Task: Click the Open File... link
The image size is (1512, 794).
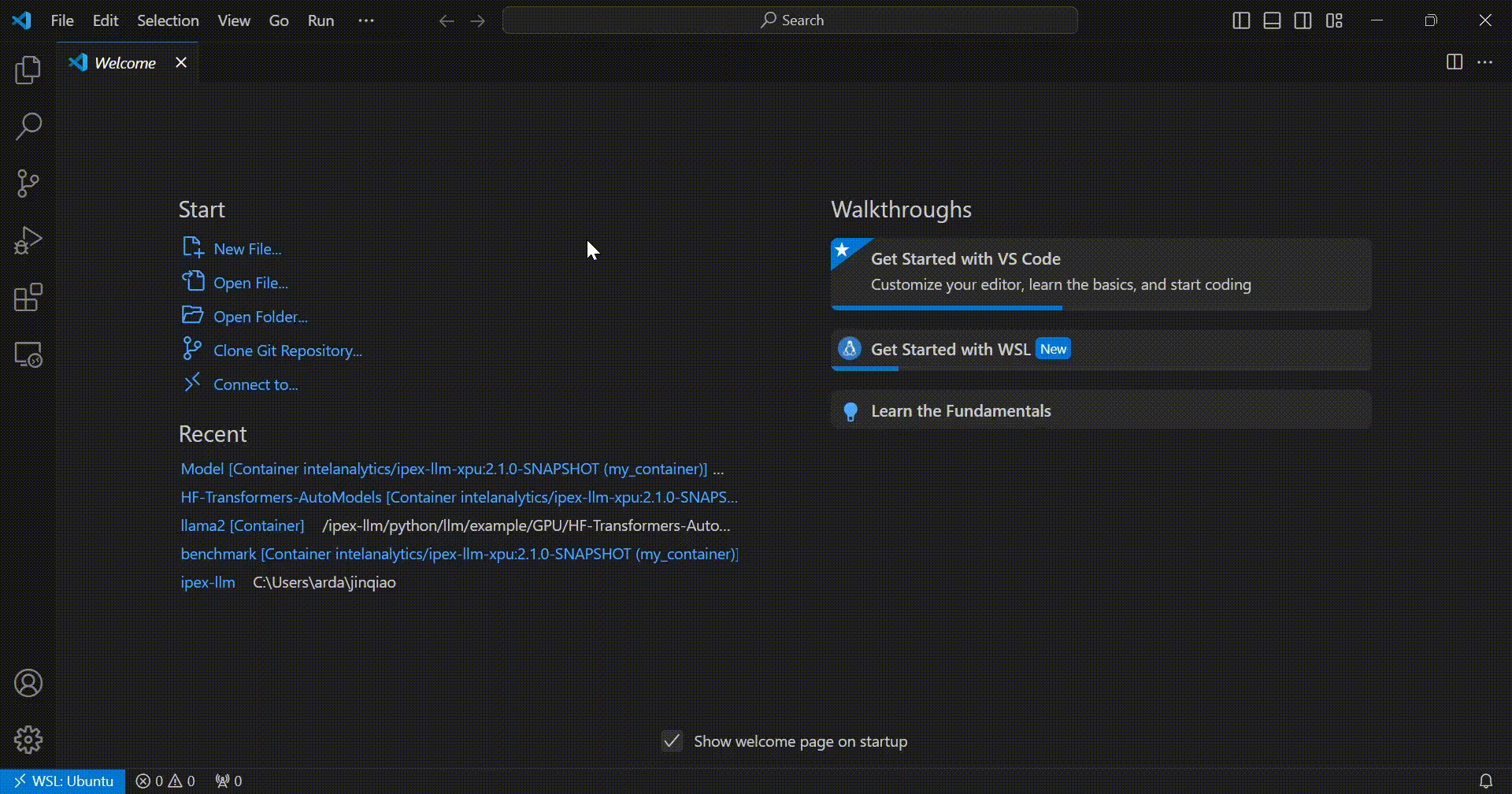Action: [x=250, y=283]
